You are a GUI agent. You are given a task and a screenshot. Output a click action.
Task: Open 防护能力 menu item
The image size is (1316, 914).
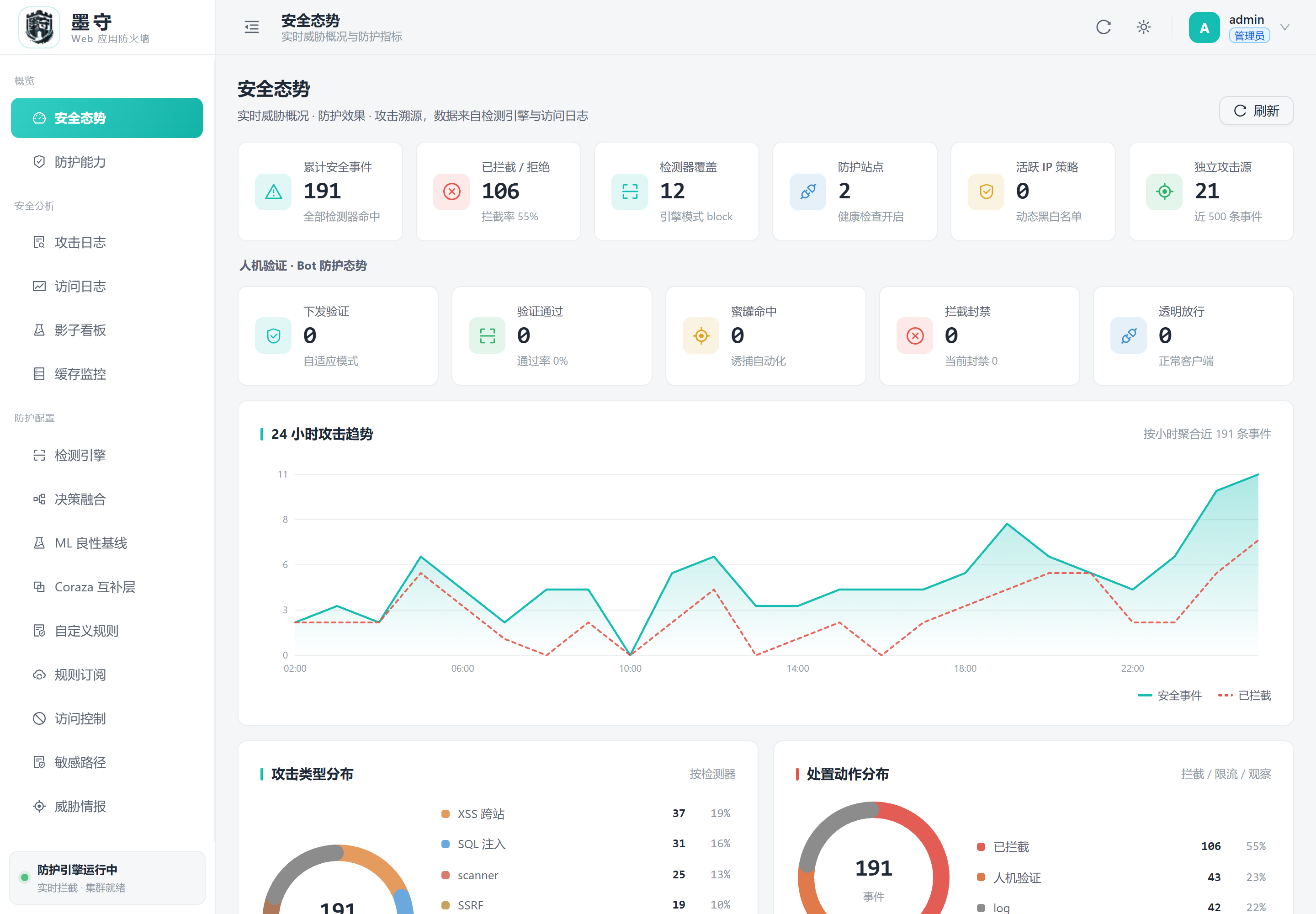(x=106, y=161)
